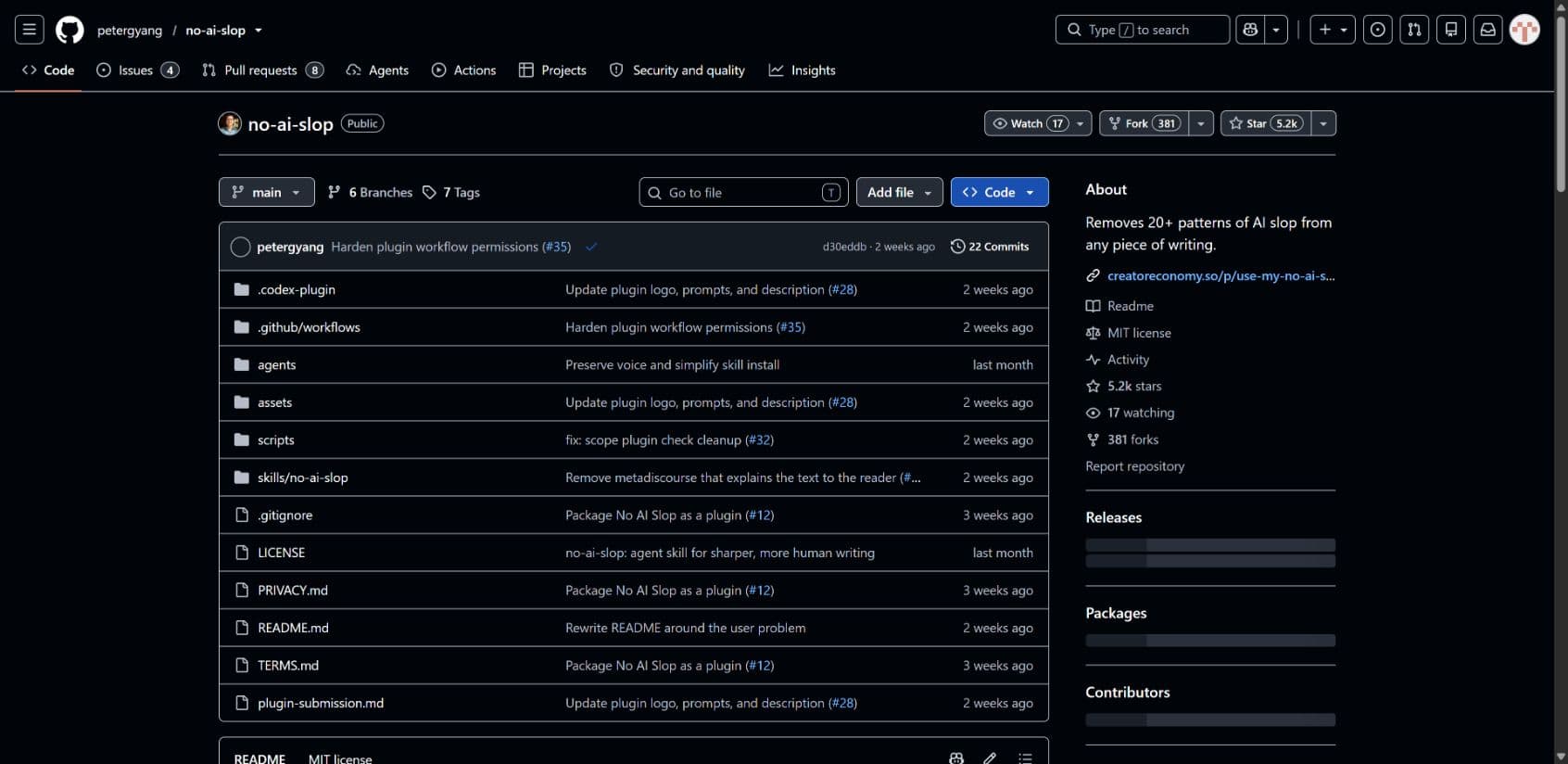Switch to the Issues tab

pos(137,70)
